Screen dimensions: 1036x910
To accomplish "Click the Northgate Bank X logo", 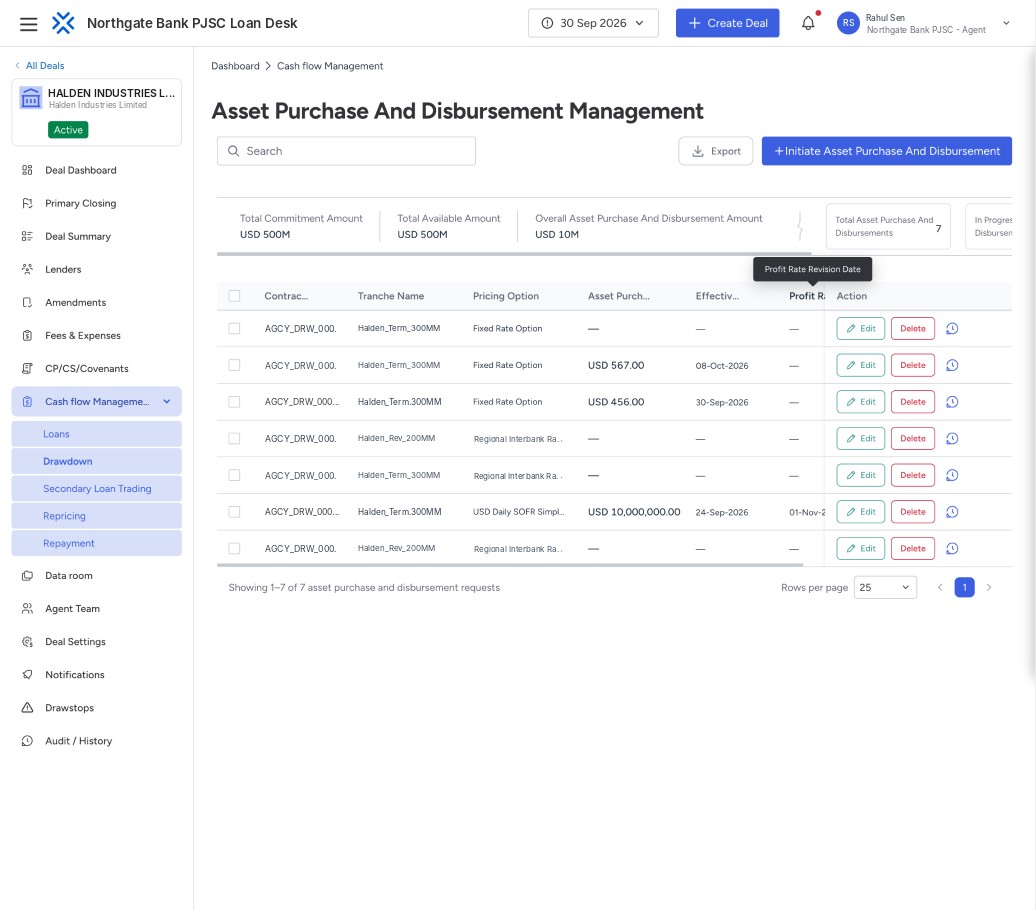I will pyautogui.click(x=63, y=23).
